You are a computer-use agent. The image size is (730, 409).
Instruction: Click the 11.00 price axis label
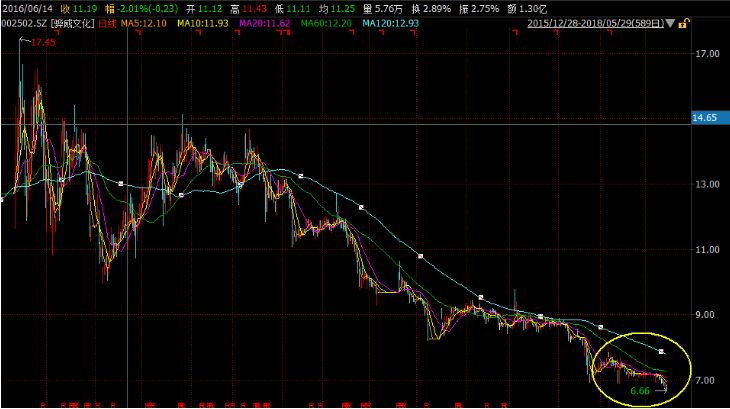coord(707,250)
